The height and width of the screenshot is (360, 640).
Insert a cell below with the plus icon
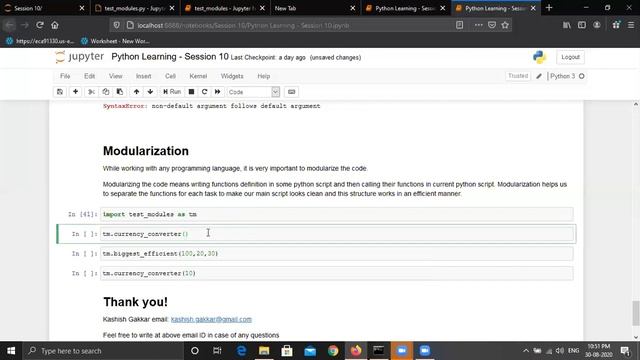click(76, 92)
